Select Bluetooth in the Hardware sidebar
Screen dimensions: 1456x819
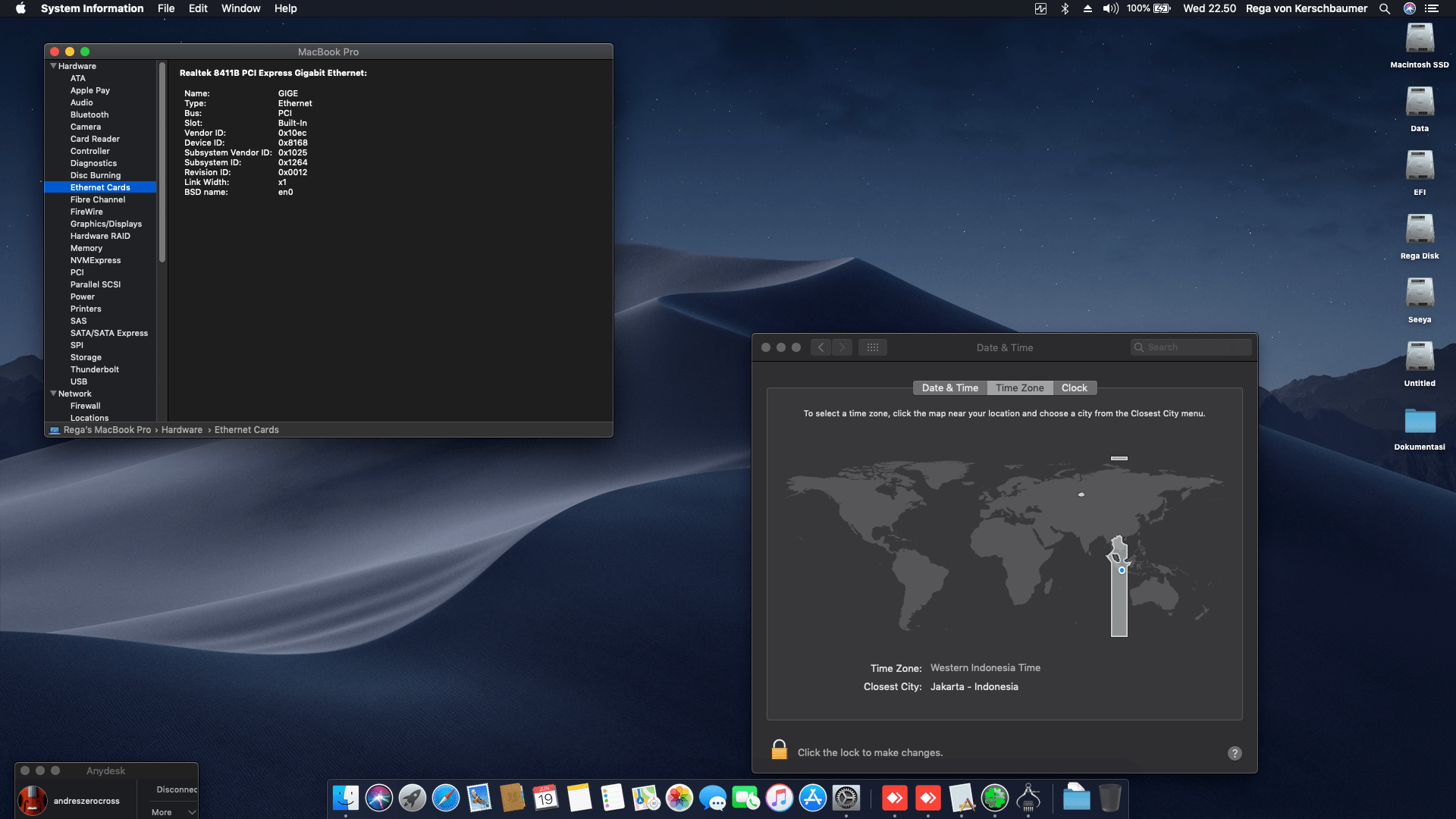(89, 115)
